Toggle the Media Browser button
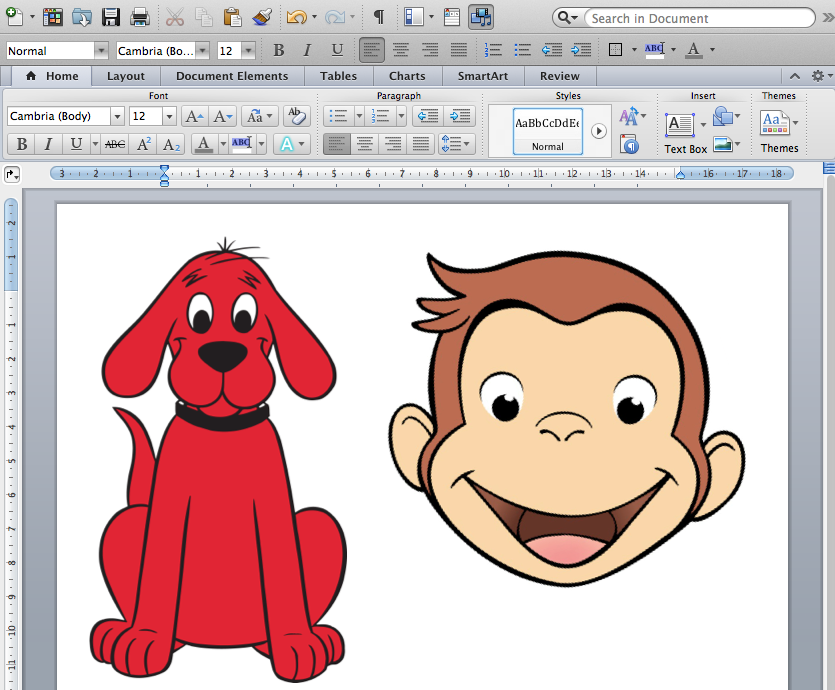Viewport: 835px width, 690px height. coord(481,17)
